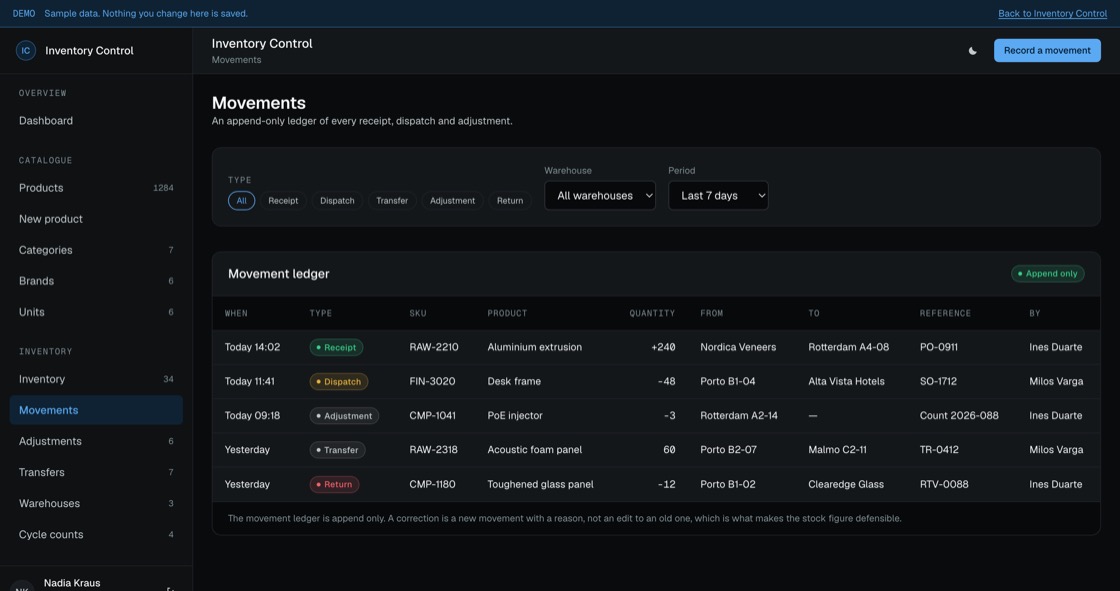Screen dimensions: 1120x591
Task: Click the IC logo badge in sidebar
Action: [26, 50]
